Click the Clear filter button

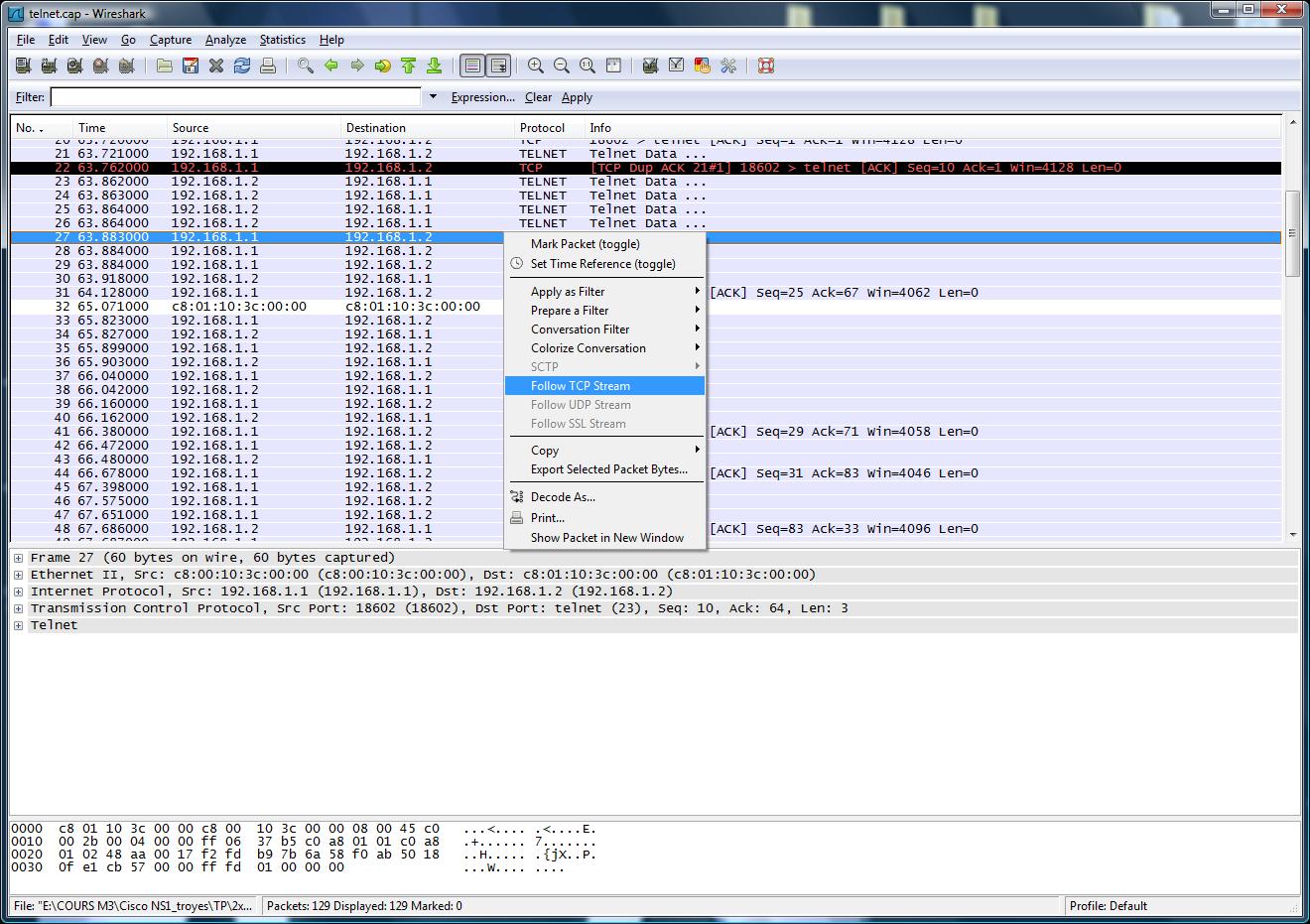pos(538,97)
